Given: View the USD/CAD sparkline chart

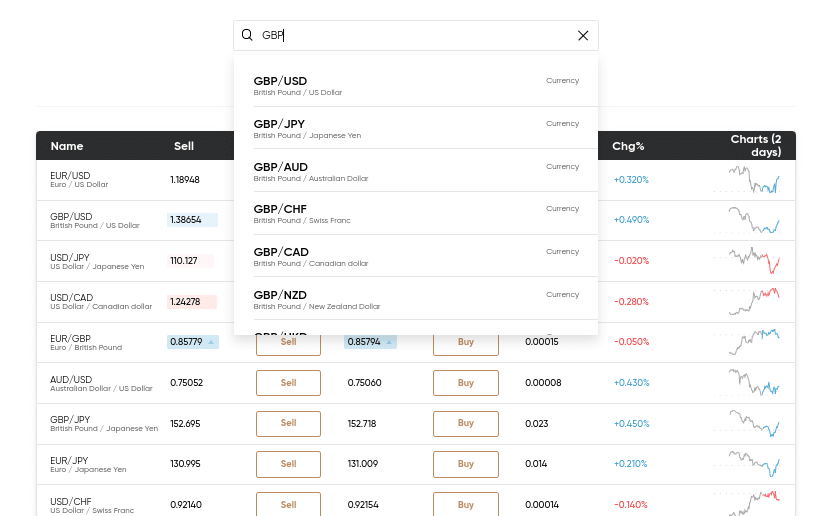Looking at the screenshot, I should click(x=747, y=302).
